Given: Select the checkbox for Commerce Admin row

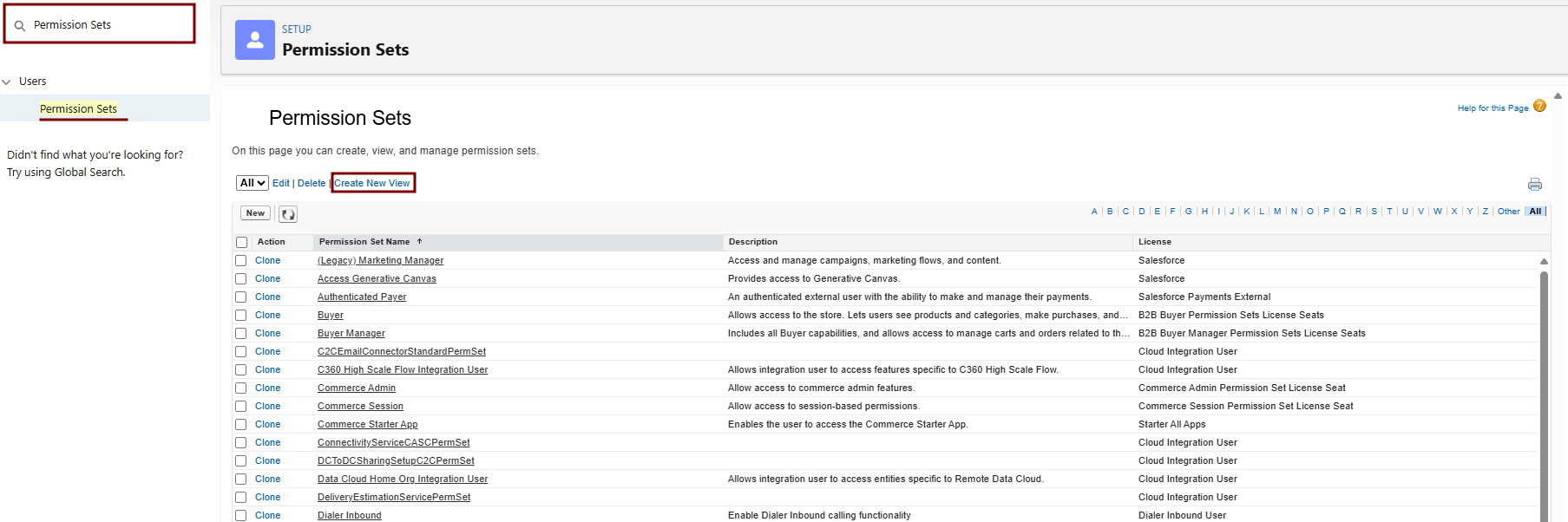Looking at the screenshot, I should (x=241, y=388).
